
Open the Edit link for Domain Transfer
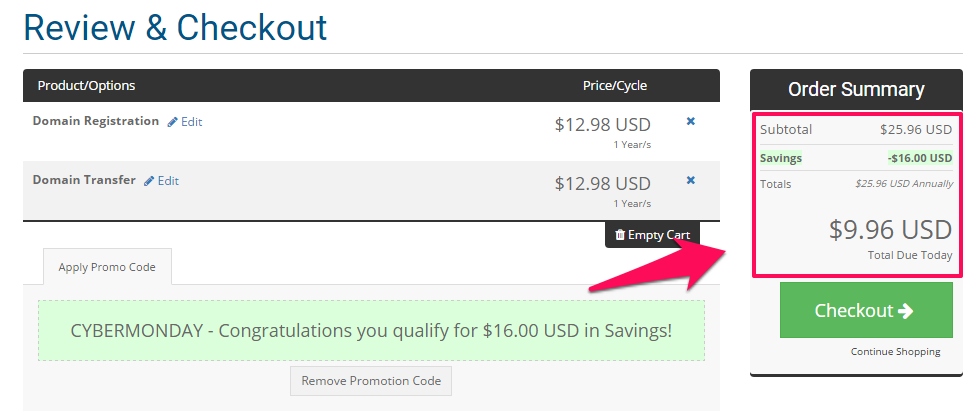pyautogui.click(x=161, y=181)
